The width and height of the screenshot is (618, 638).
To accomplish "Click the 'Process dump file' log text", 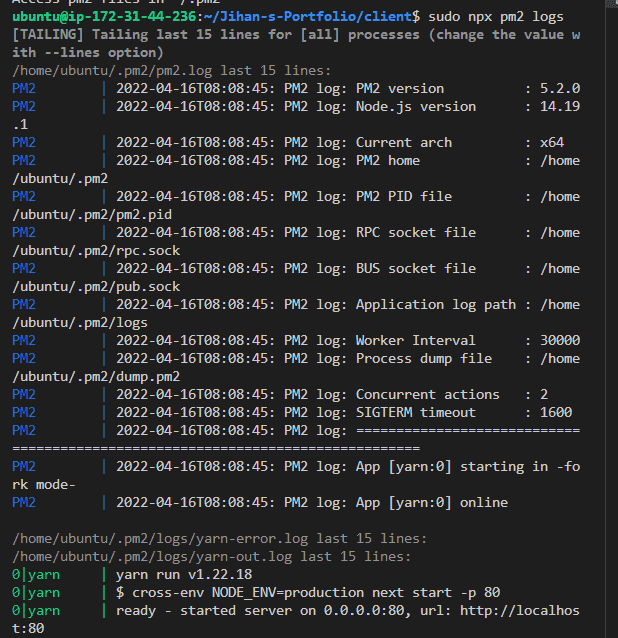I will (x=424, y=358).
